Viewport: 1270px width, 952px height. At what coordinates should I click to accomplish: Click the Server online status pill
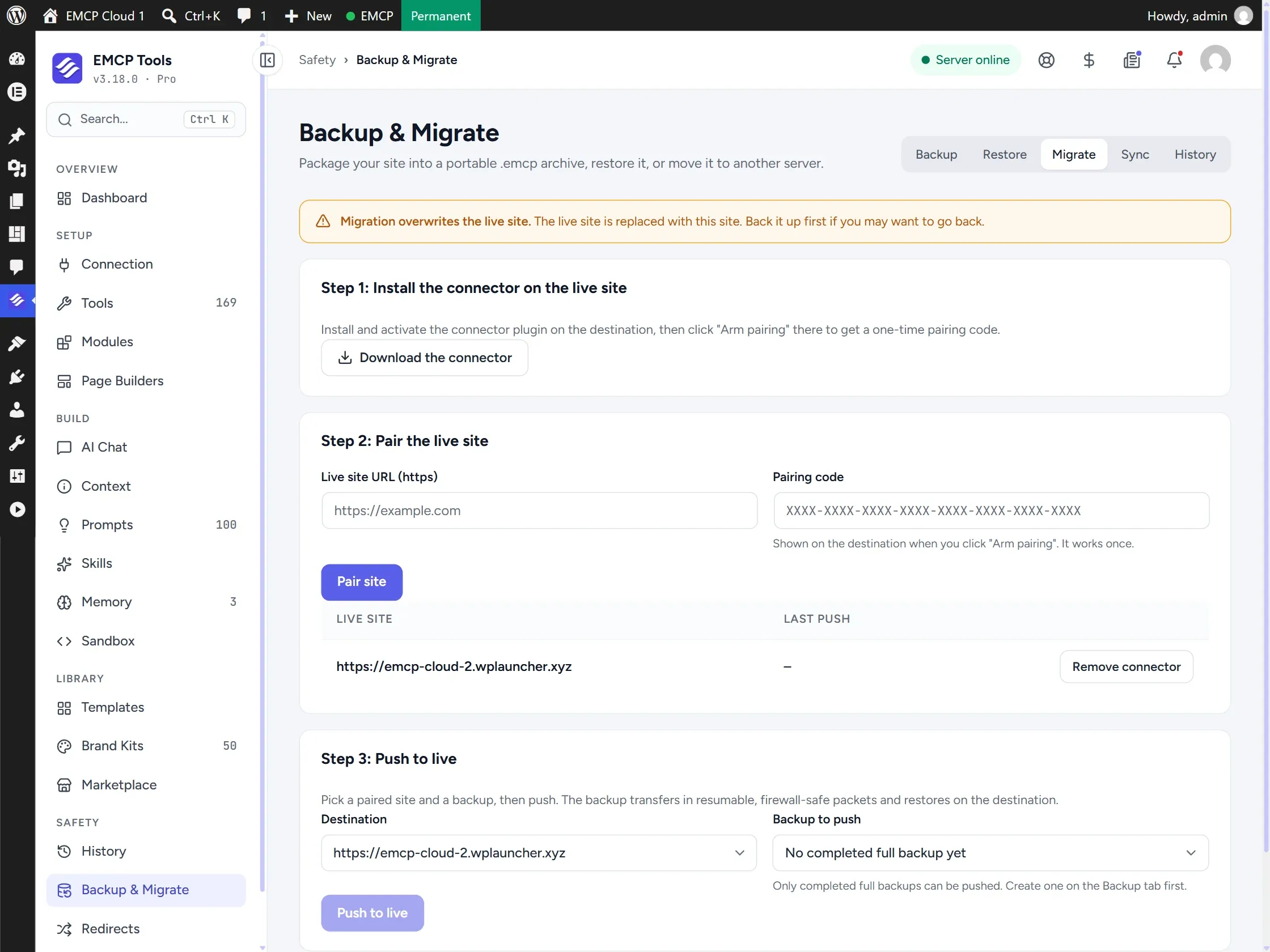(965, 59)
